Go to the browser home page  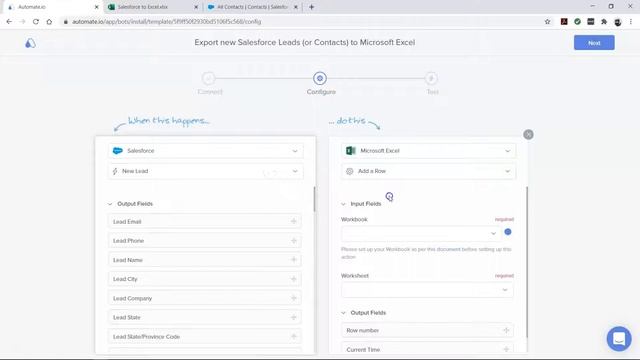[49, 22]
